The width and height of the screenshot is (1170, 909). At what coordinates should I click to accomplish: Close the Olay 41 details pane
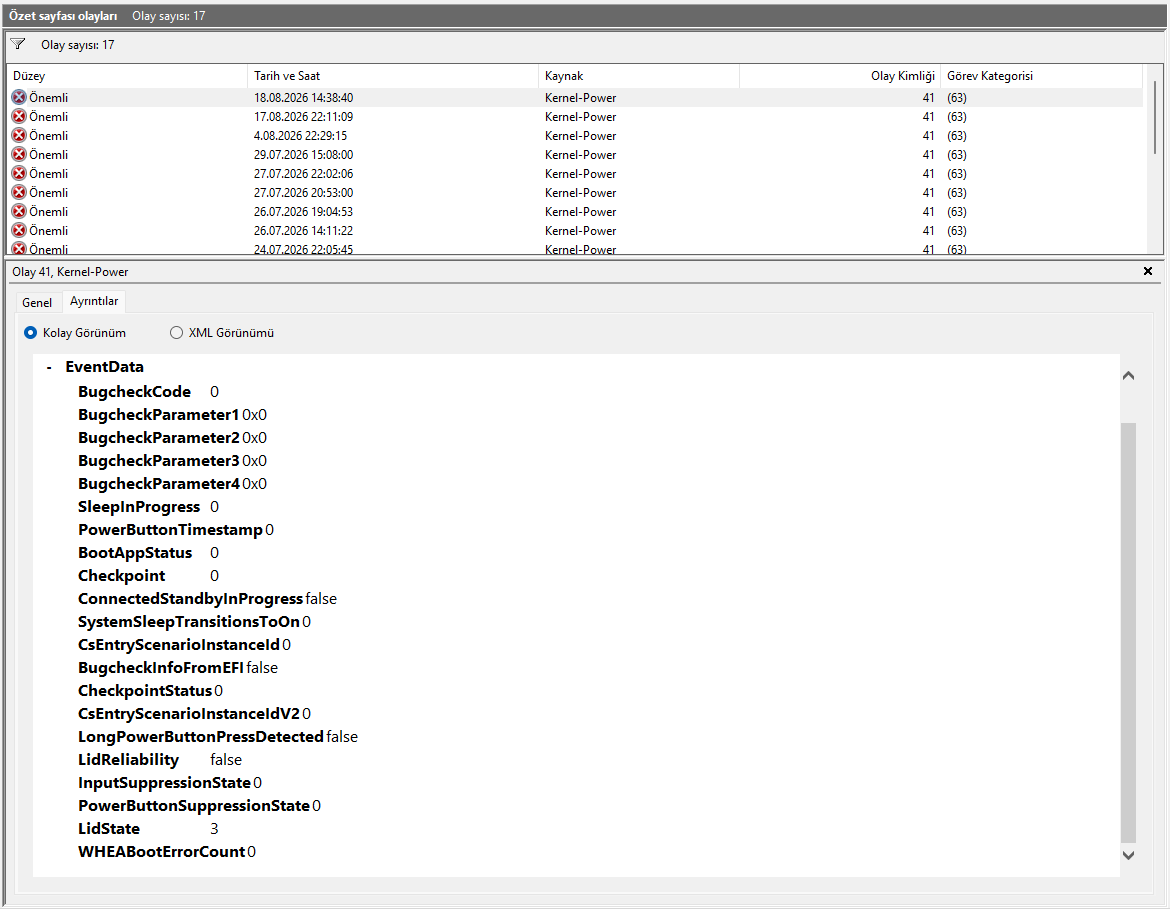[1148, 271]
